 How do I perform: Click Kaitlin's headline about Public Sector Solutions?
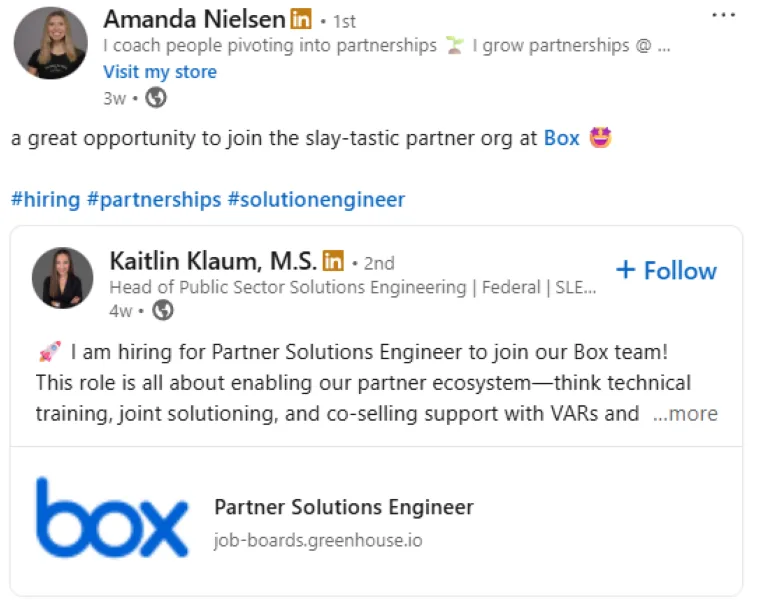[352, 287]
